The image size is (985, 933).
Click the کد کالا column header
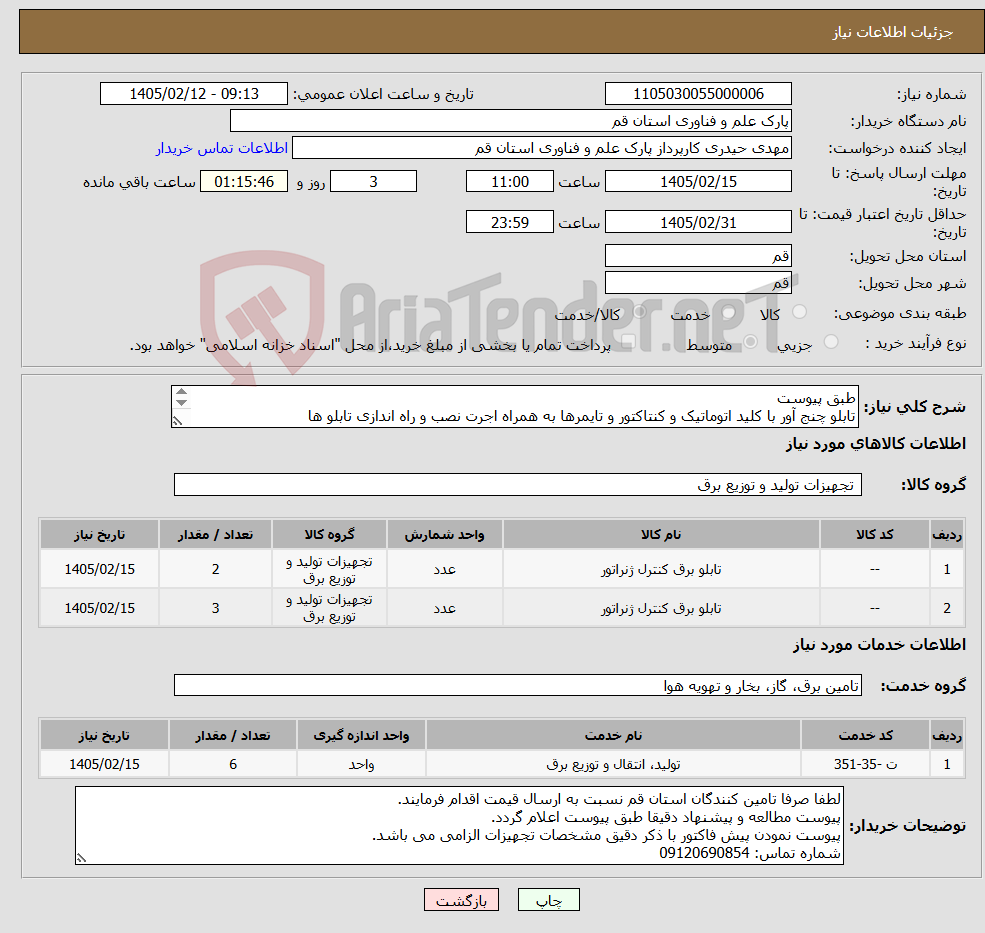(x=874, y=534)
